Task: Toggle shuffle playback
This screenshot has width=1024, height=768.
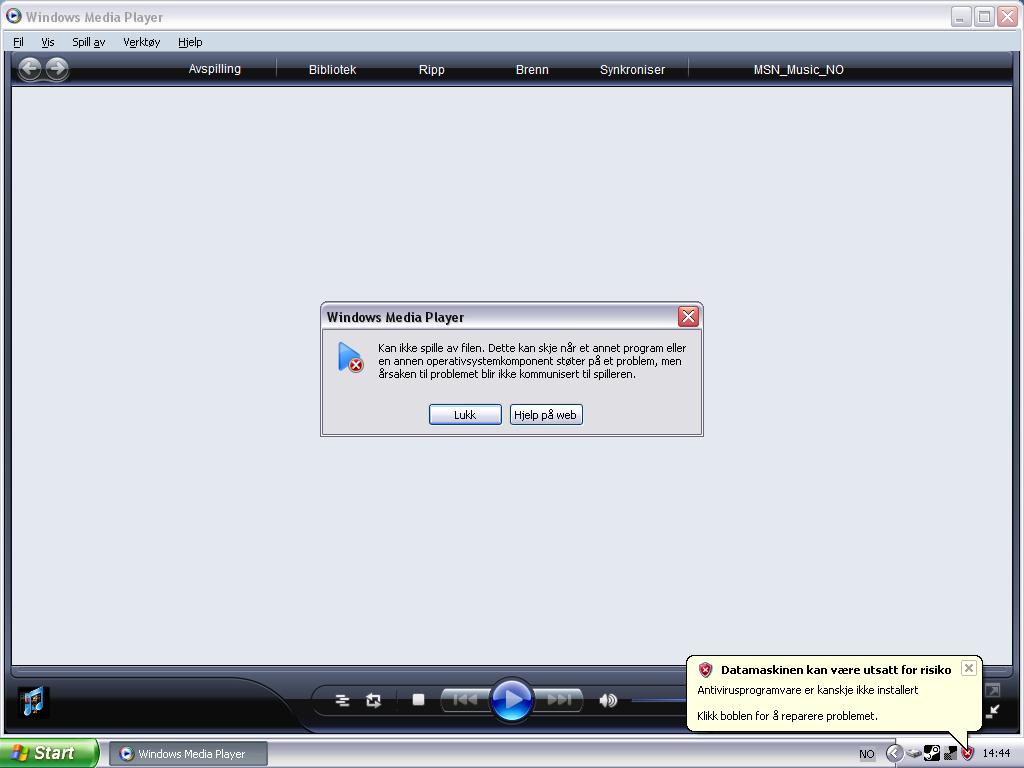Action: 342,701
